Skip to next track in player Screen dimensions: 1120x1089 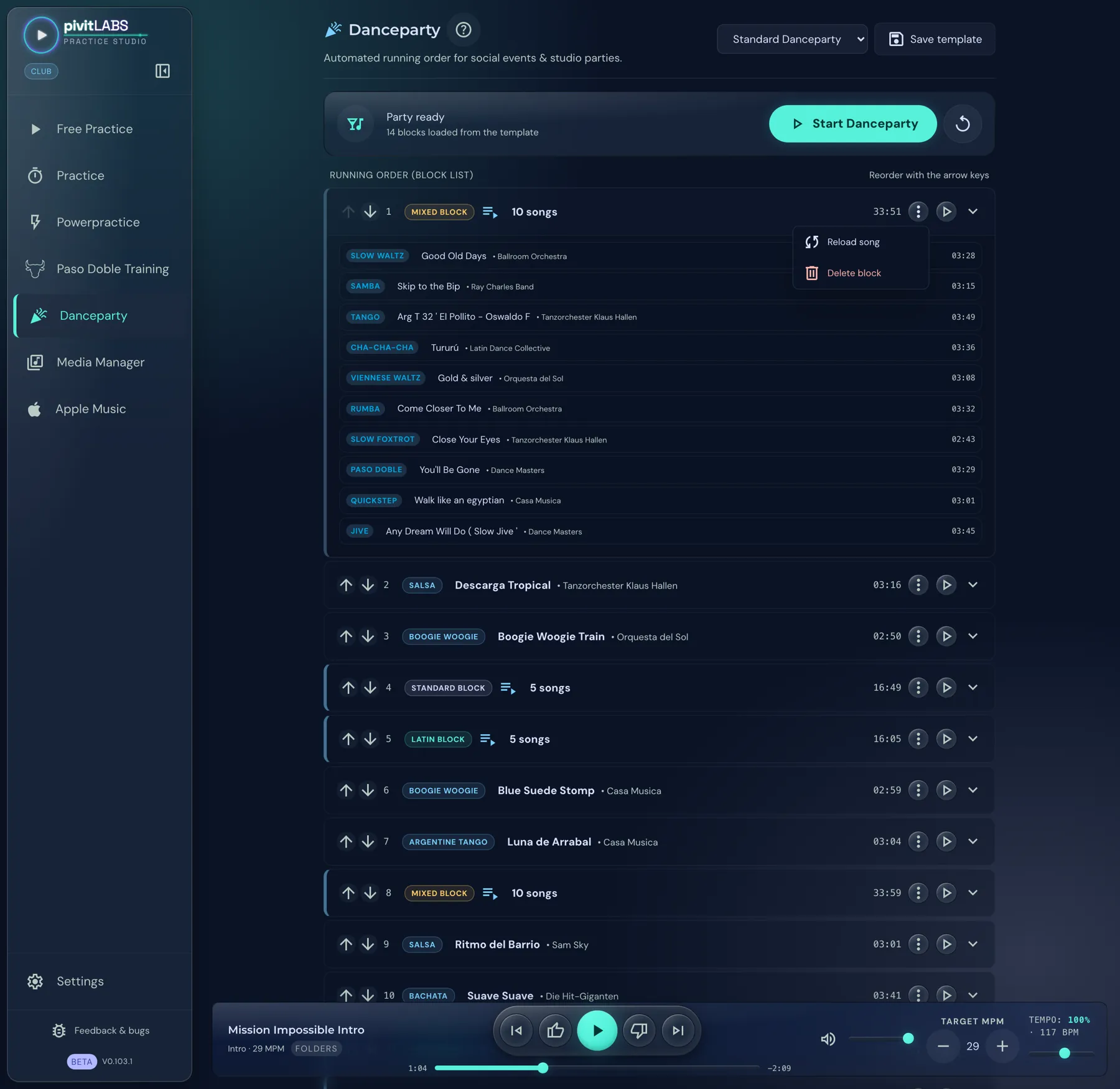tap(678, 1031)
